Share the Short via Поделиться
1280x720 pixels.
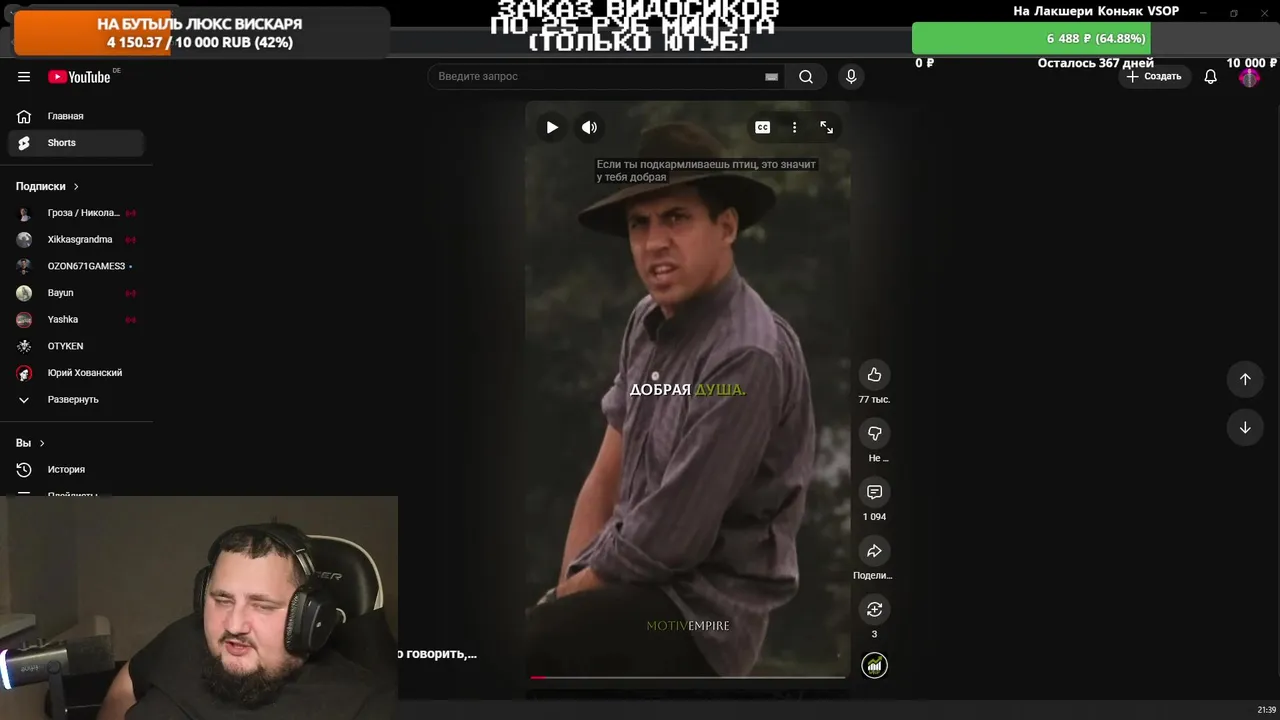point(874,551)
